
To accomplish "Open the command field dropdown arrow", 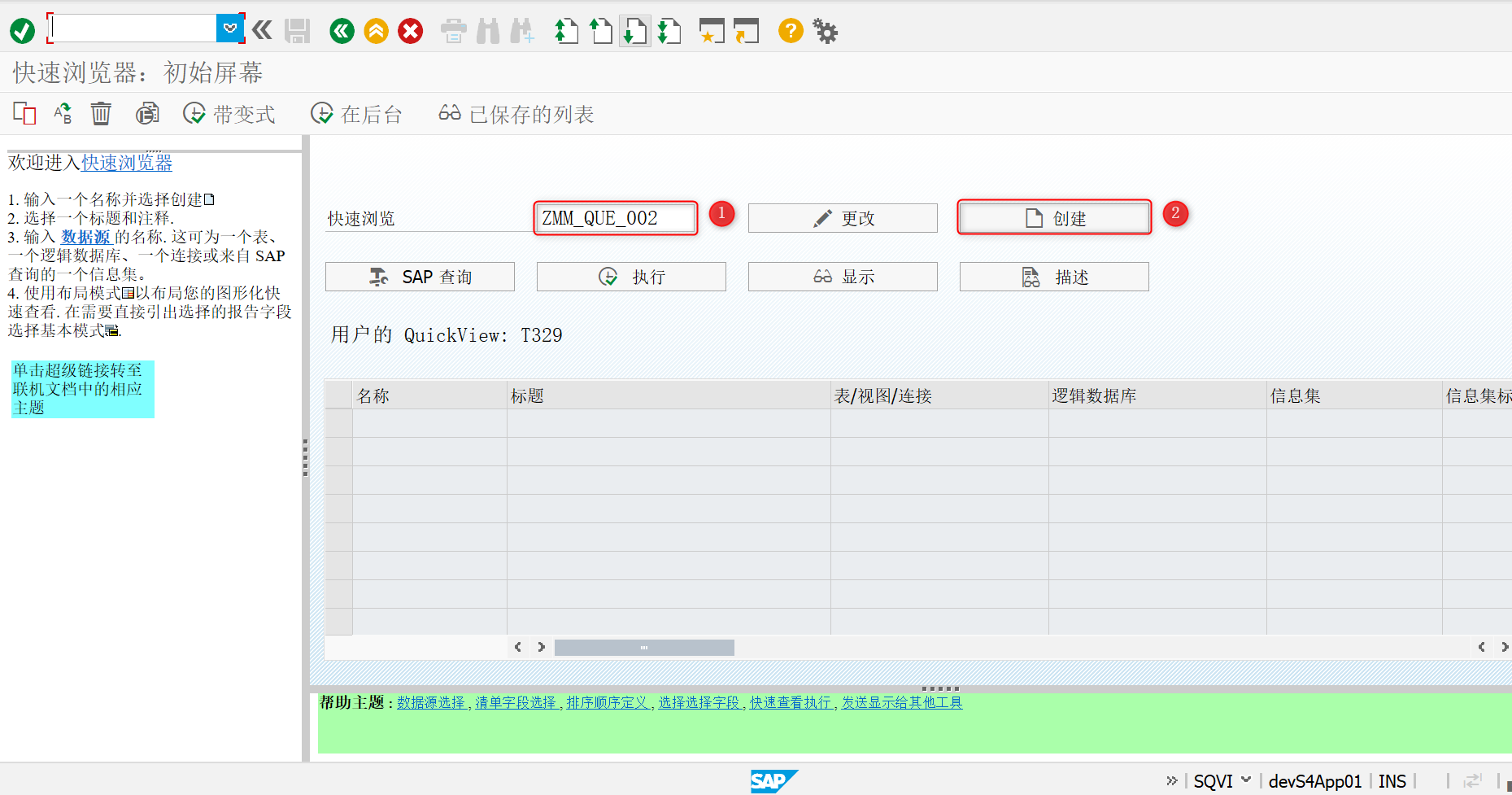I will [230, 27].
